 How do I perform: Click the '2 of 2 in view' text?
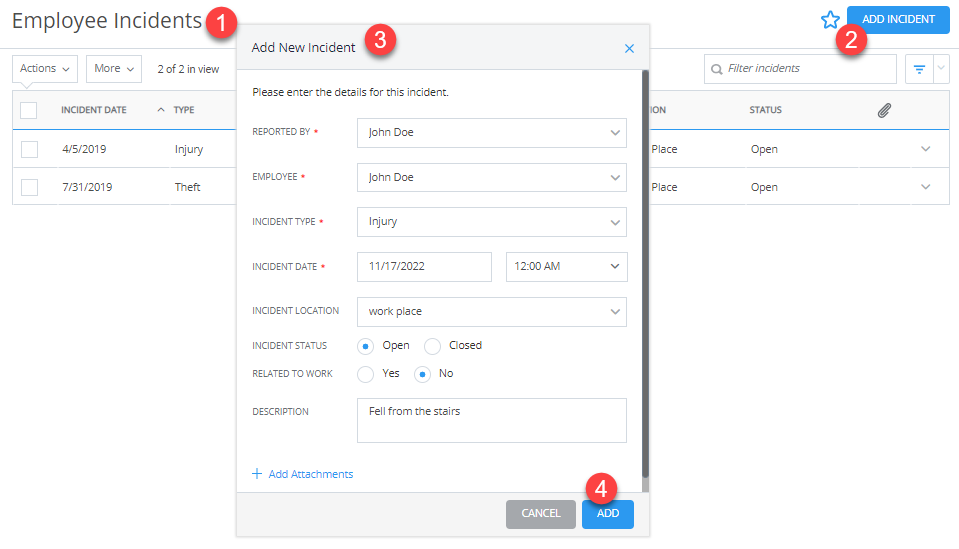pos(188,69)
